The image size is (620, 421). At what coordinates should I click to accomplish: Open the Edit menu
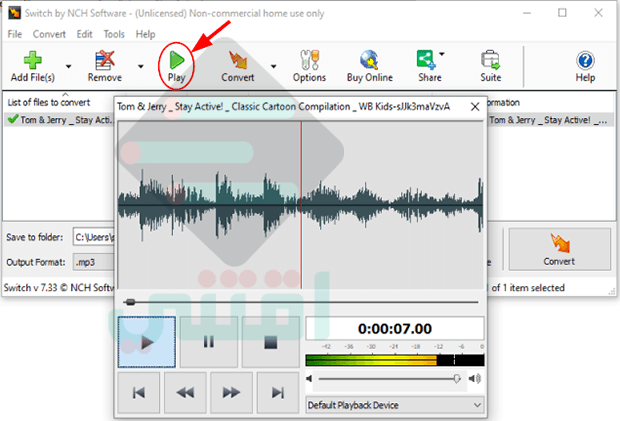tap(84, 34)
